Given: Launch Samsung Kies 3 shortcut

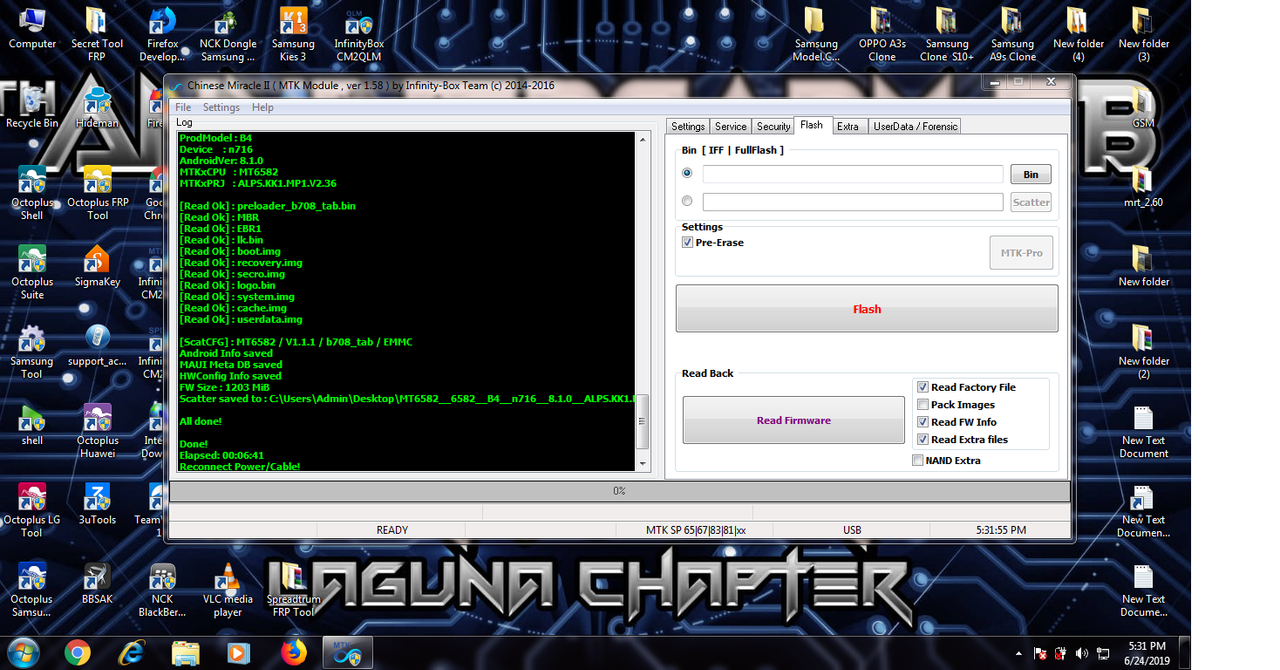Looking at the screenshot, I should pyautogui.click(x=293, y=35).
